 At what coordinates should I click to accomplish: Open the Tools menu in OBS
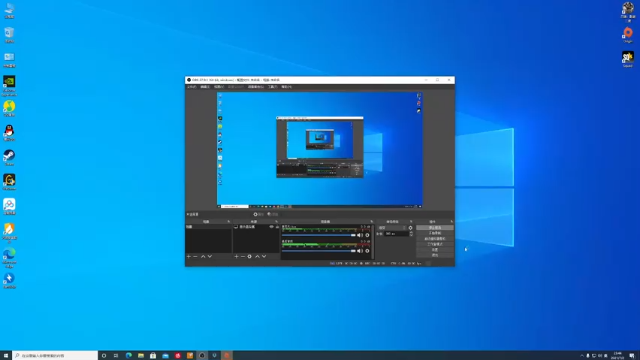pyautogui.click(x=273, y=87)
